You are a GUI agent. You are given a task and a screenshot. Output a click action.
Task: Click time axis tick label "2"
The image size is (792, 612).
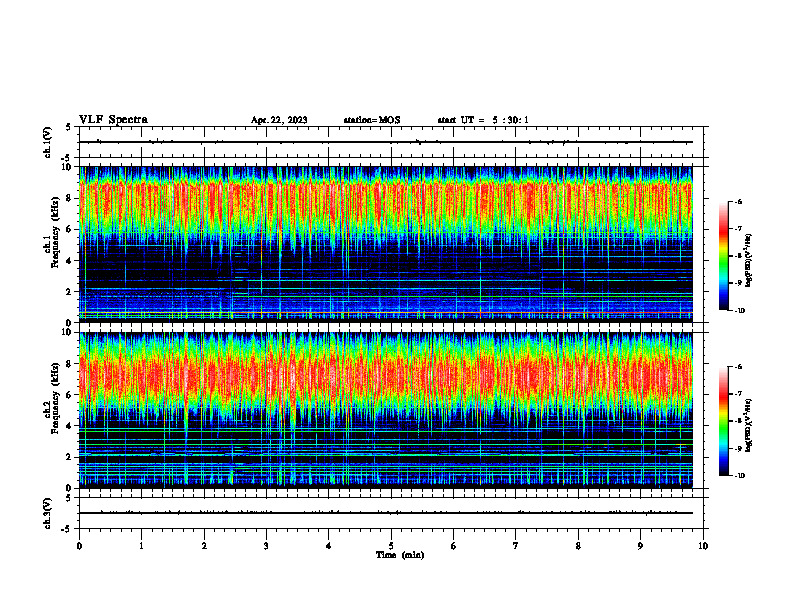(x=204, y=546)
